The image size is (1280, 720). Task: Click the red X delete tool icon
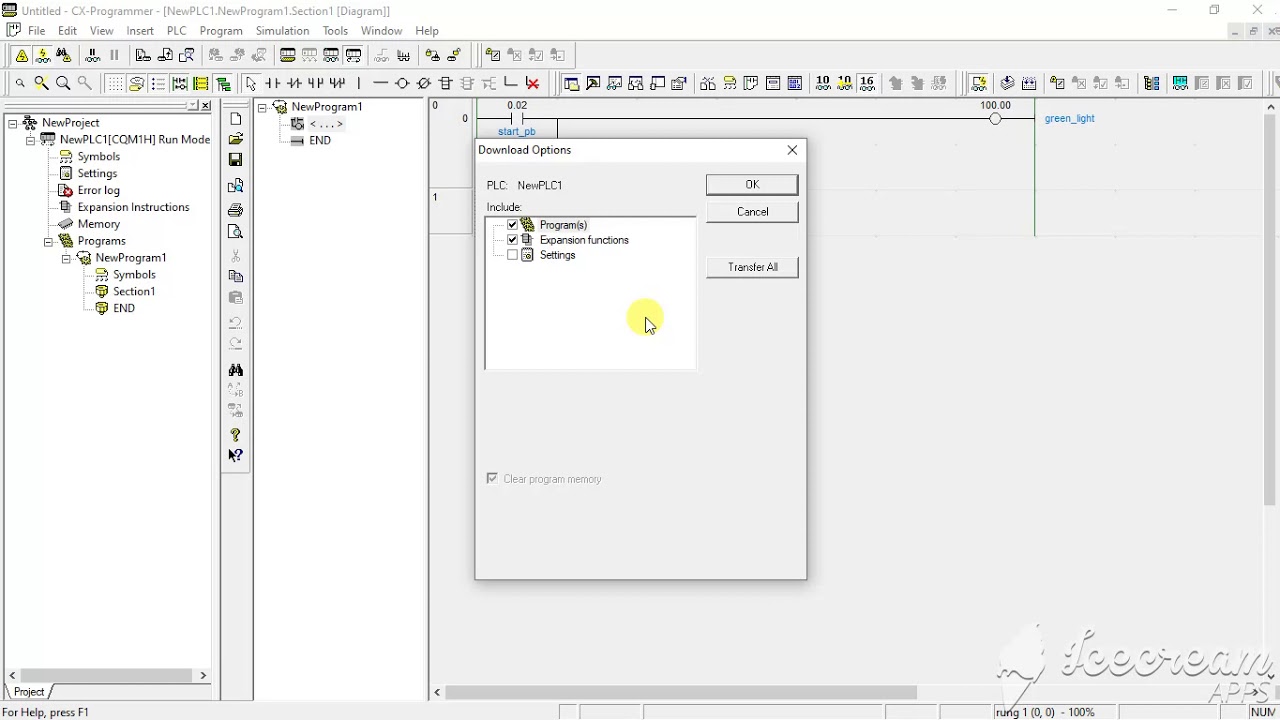point(533,84)
